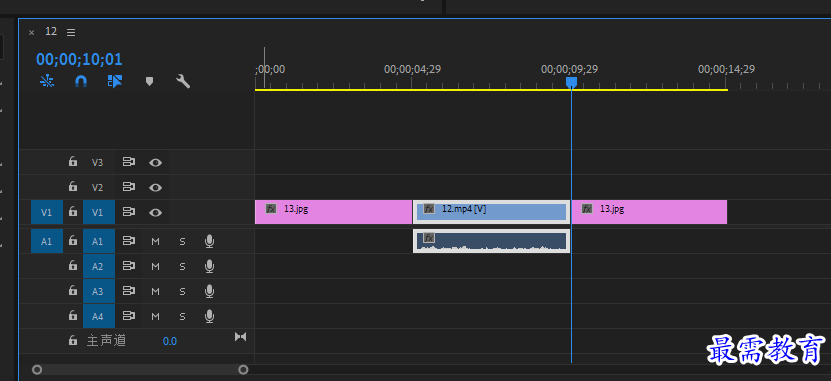
Task: Click left handle of timeline zoom scrollbar
Action: pyautogui.click(x=37, y=369)
